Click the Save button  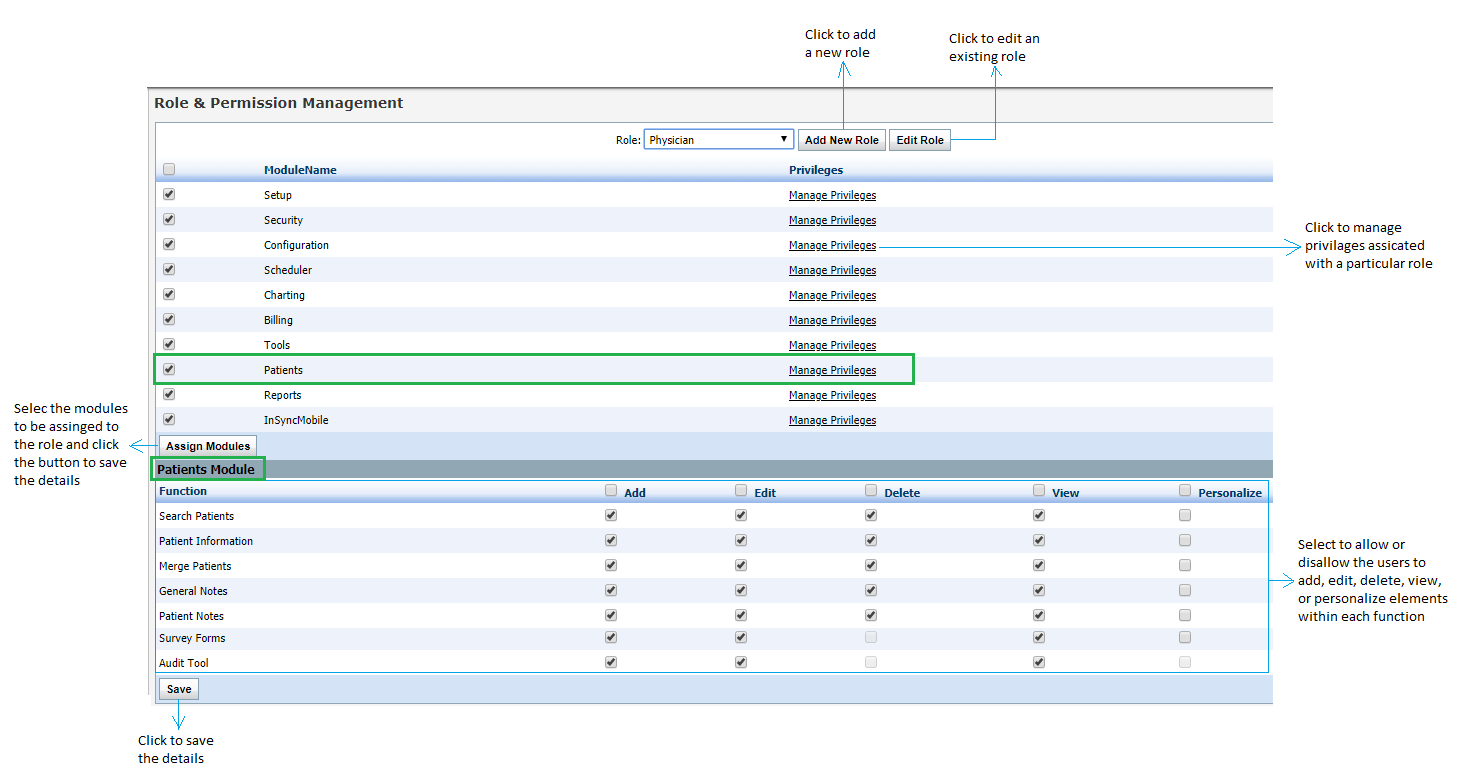179,689
